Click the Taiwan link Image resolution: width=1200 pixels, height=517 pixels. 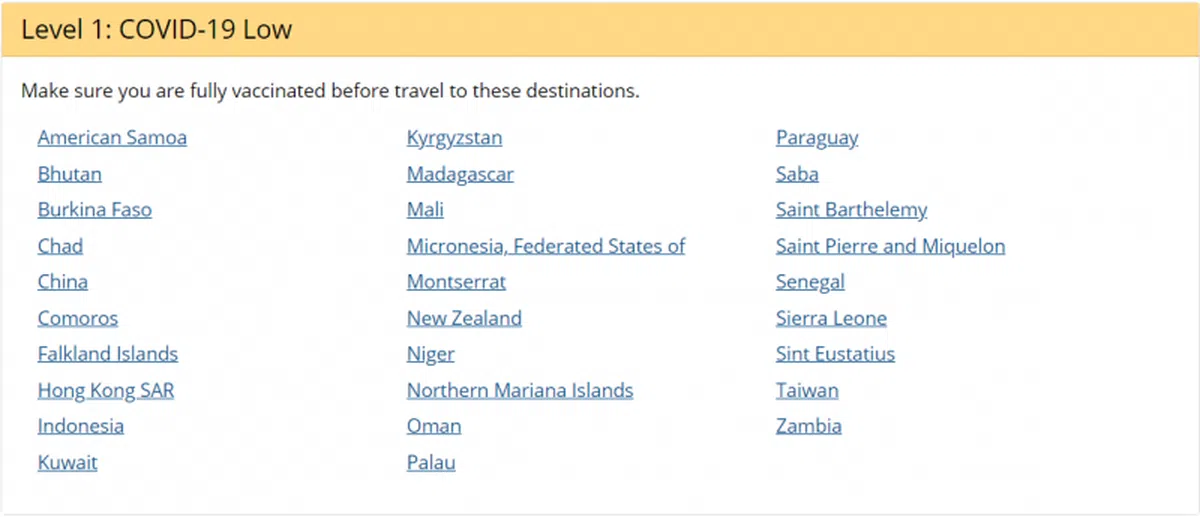coord(807,390)
